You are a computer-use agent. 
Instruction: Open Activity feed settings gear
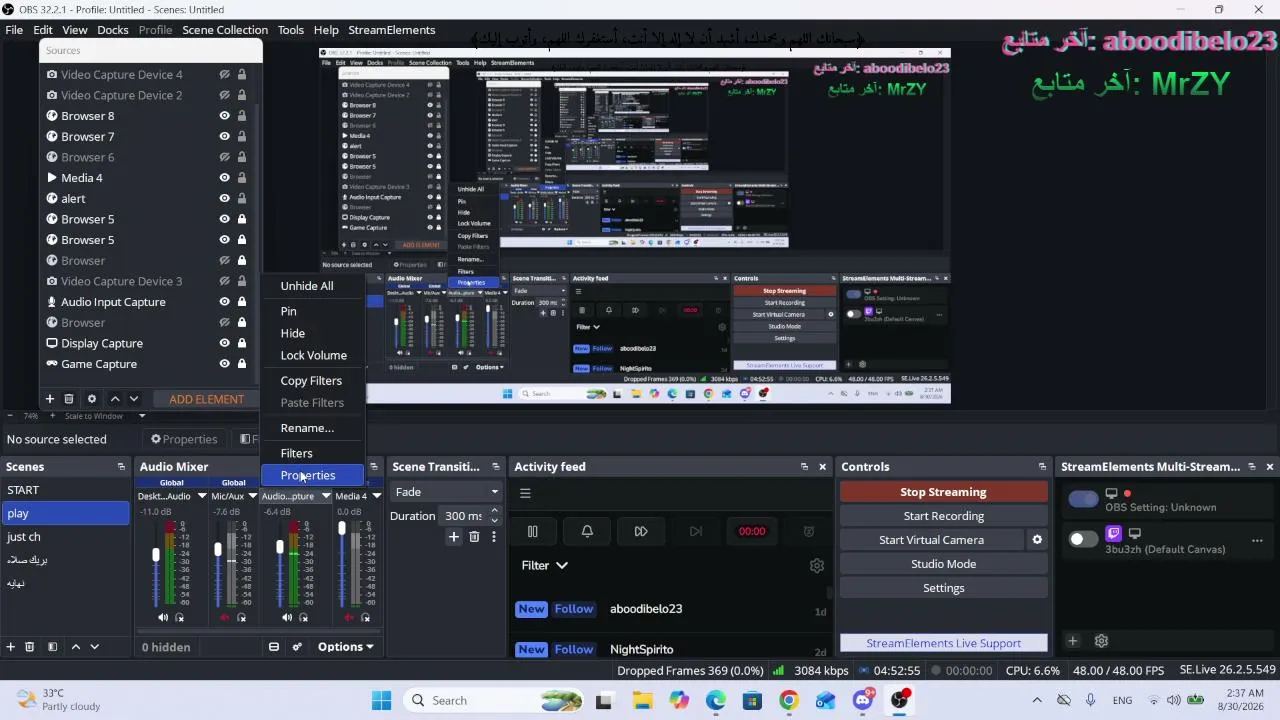point(817,566)
